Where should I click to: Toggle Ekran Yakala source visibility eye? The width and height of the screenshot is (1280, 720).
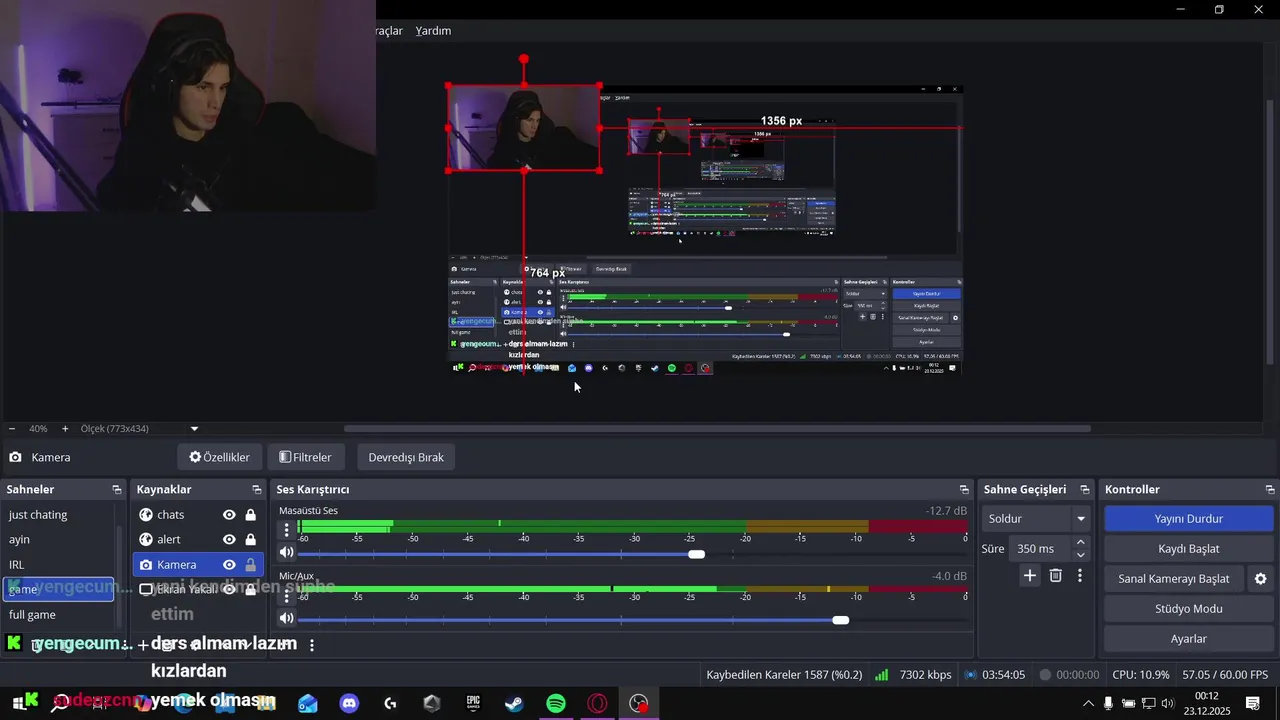229,590
